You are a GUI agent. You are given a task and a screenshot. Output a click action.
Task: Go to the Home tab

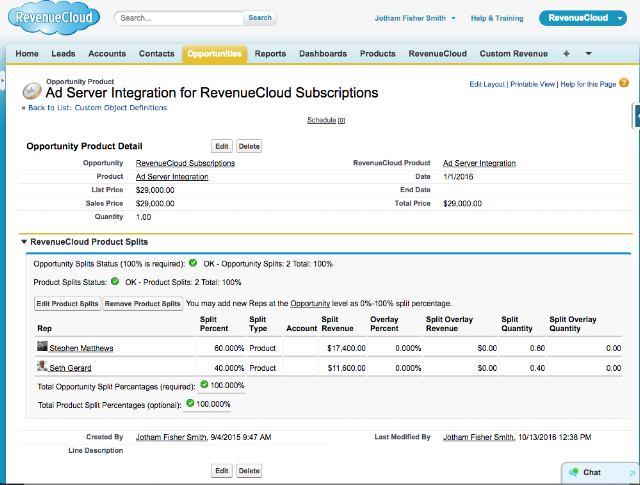(x=27, y=54)
